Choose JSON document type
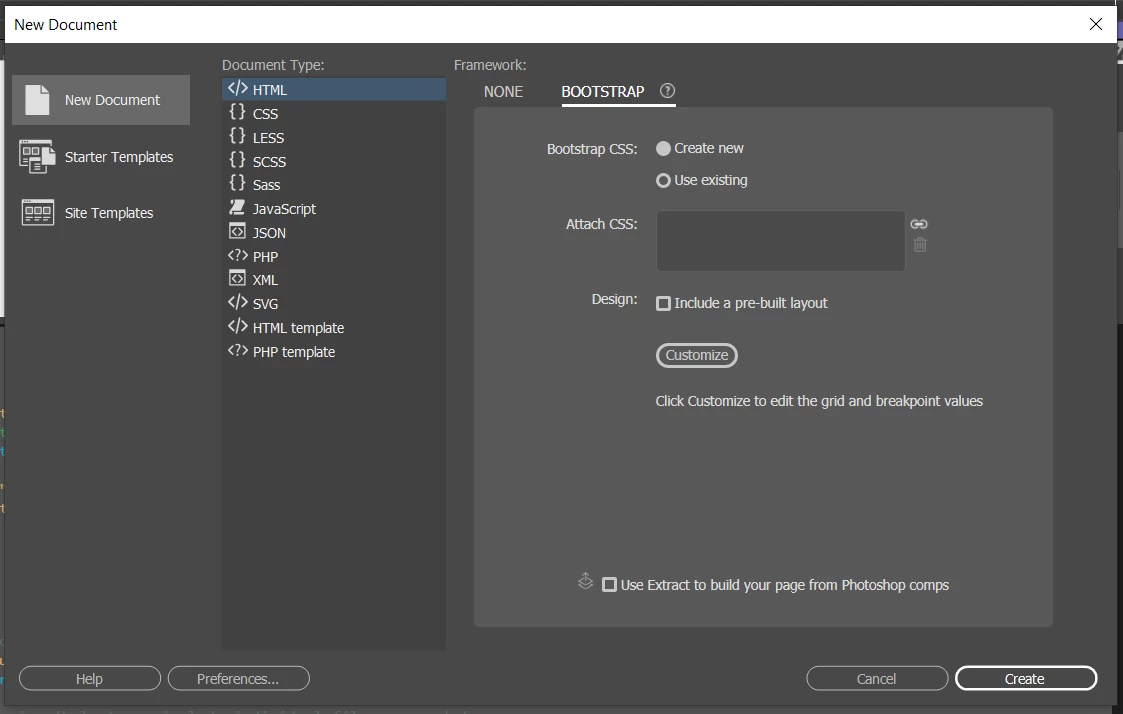 (334, 232)
